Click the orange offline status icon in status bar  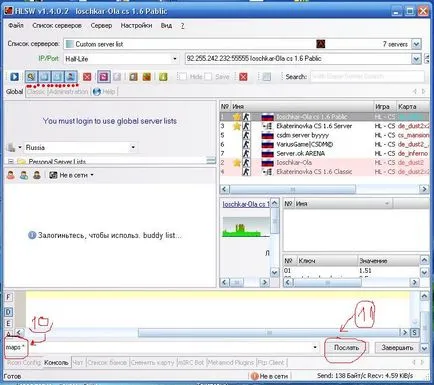coord(254,376)
